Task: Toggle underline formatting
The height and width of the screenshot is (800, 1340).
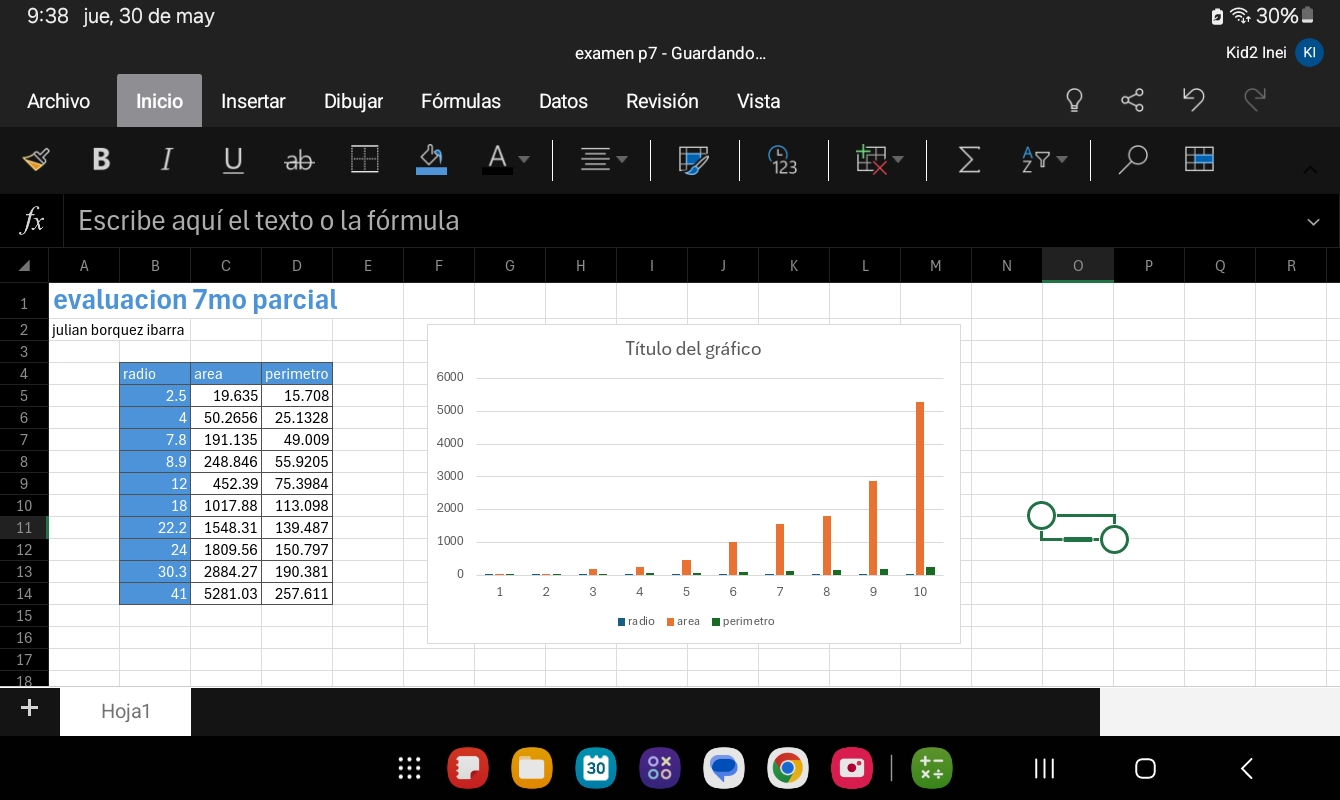Action: (x=233, y=160)
